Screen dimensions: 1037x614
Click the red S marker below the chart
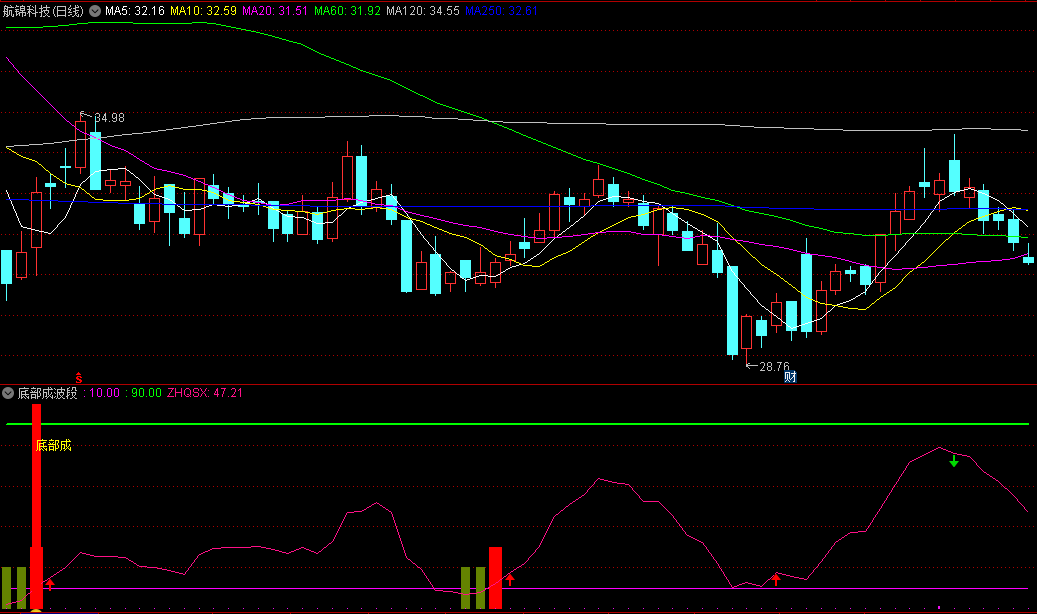(79, 378)
